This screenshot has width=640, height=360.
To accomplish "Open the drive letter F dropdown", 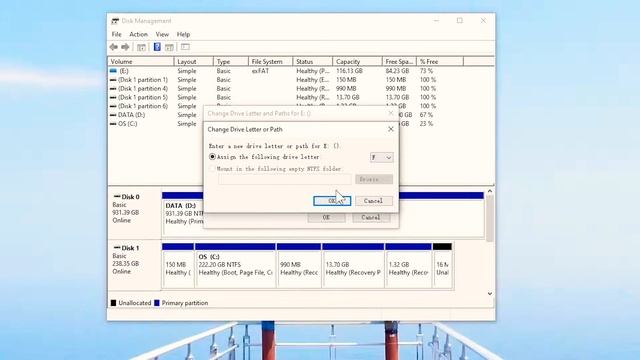I will click(382, 157).
